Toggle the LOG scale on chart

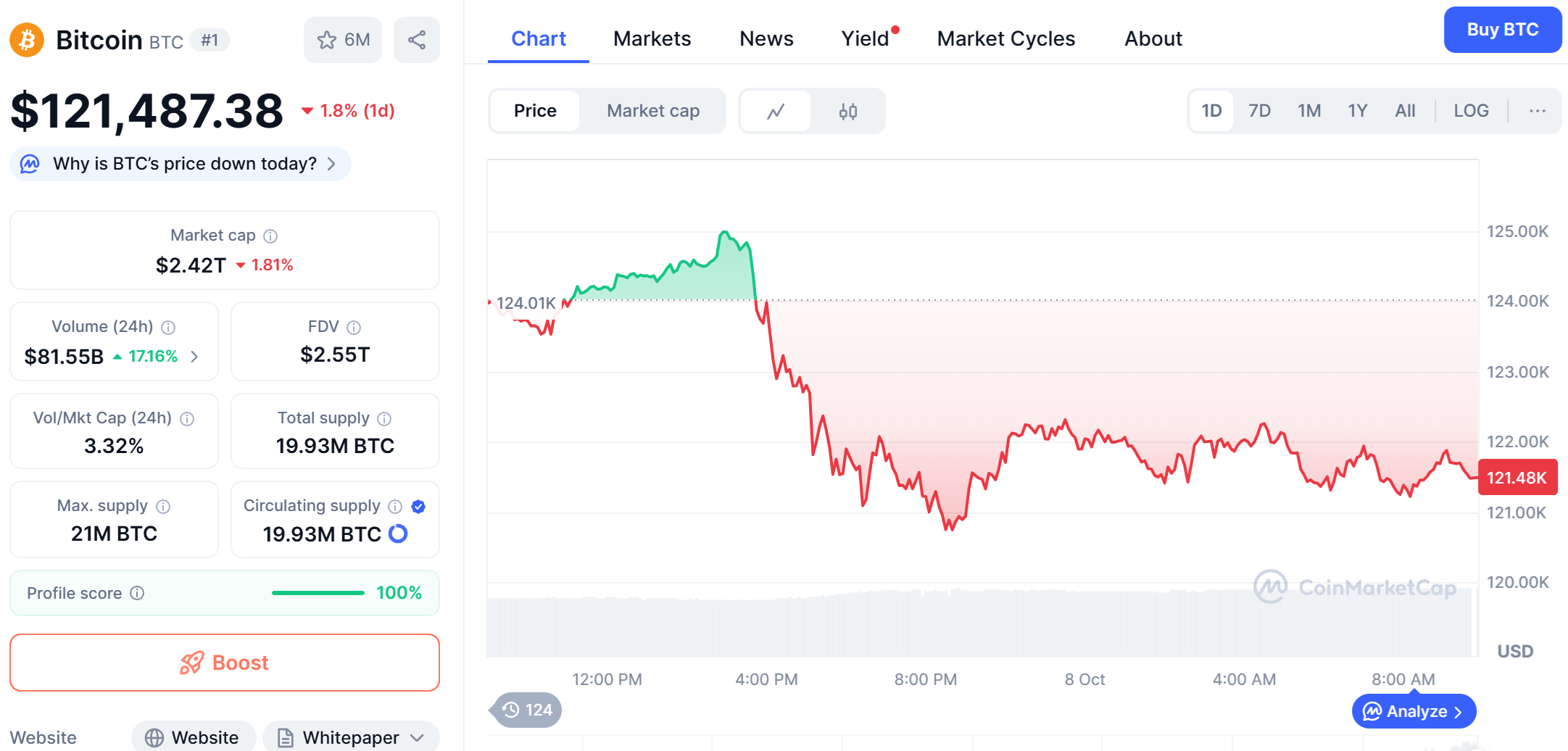pos(1471,111)
